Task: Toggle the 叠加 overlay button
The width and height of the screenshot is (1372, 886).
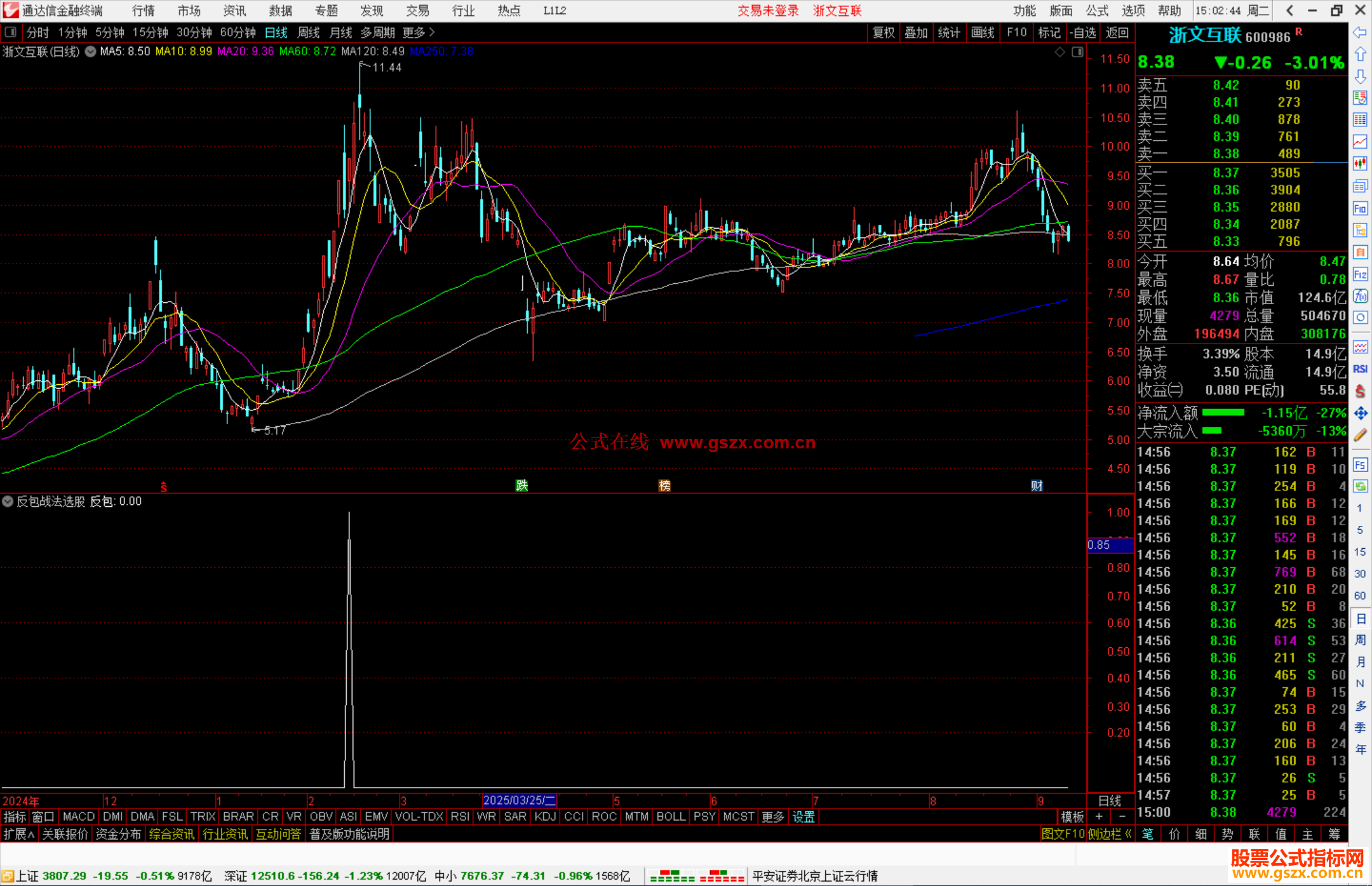Action: tap(916, 32)
